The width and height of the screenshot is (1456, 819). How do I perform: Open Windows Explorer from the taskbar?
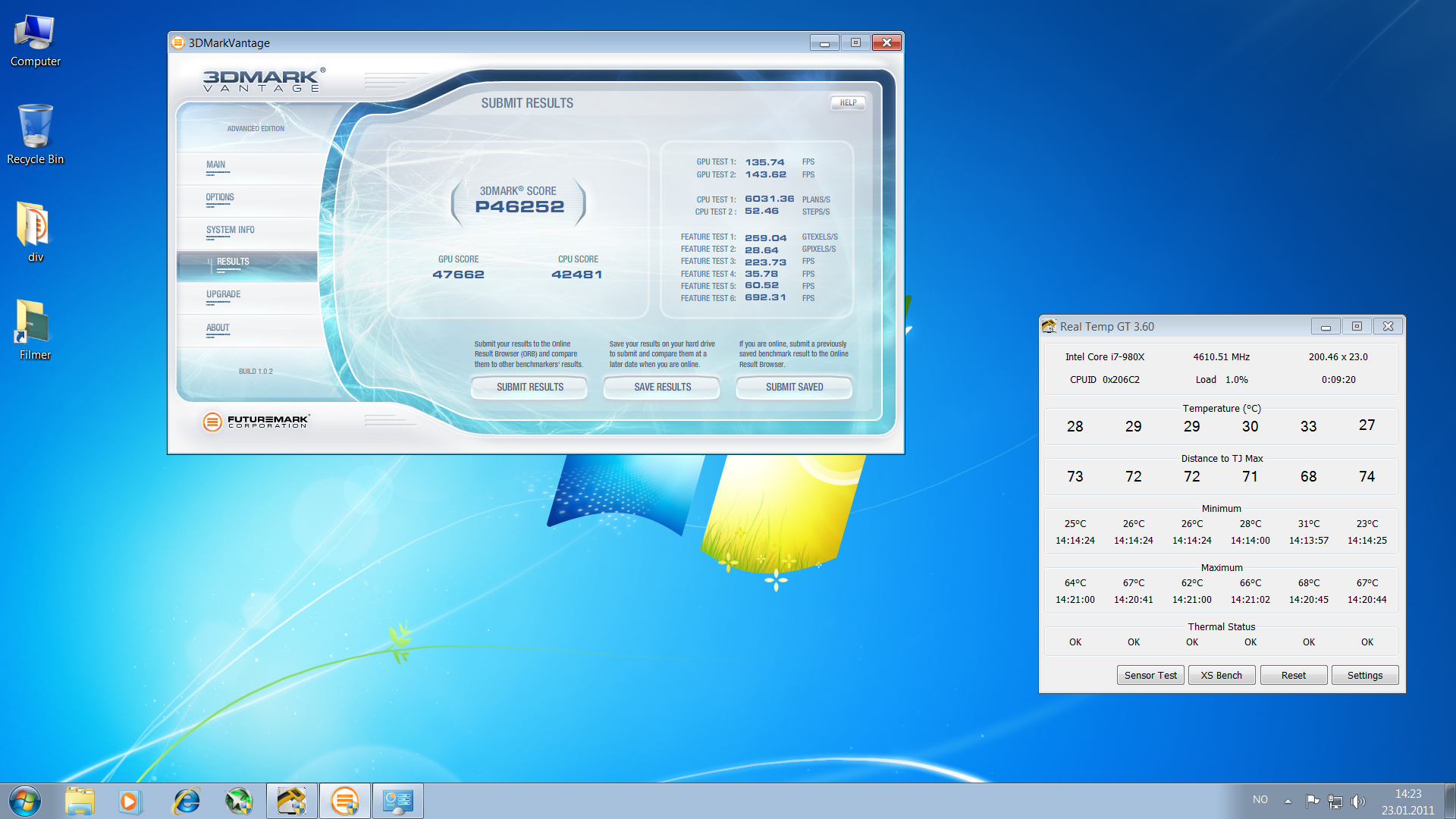[x=80, y=801]
